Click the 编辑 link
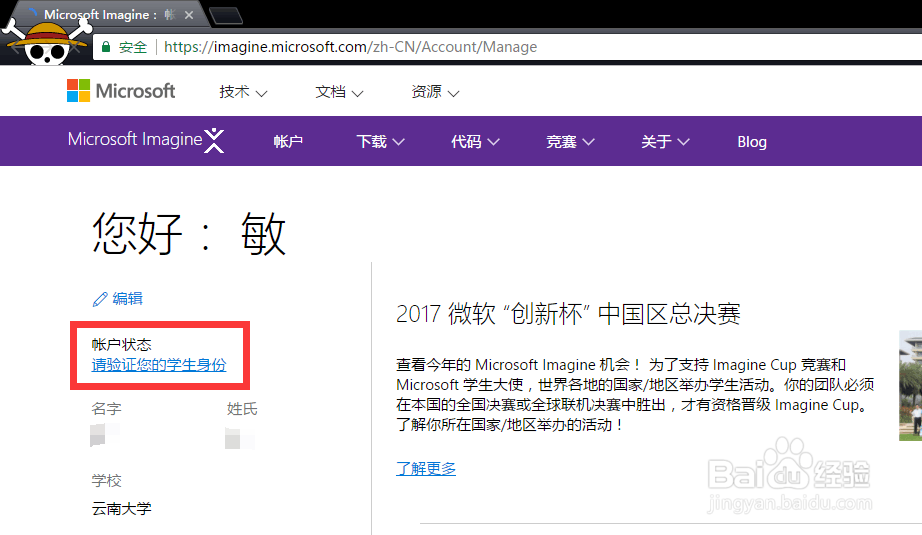This screenshot has width=922, height=535. pyautogui.click(x=128, y=299)
